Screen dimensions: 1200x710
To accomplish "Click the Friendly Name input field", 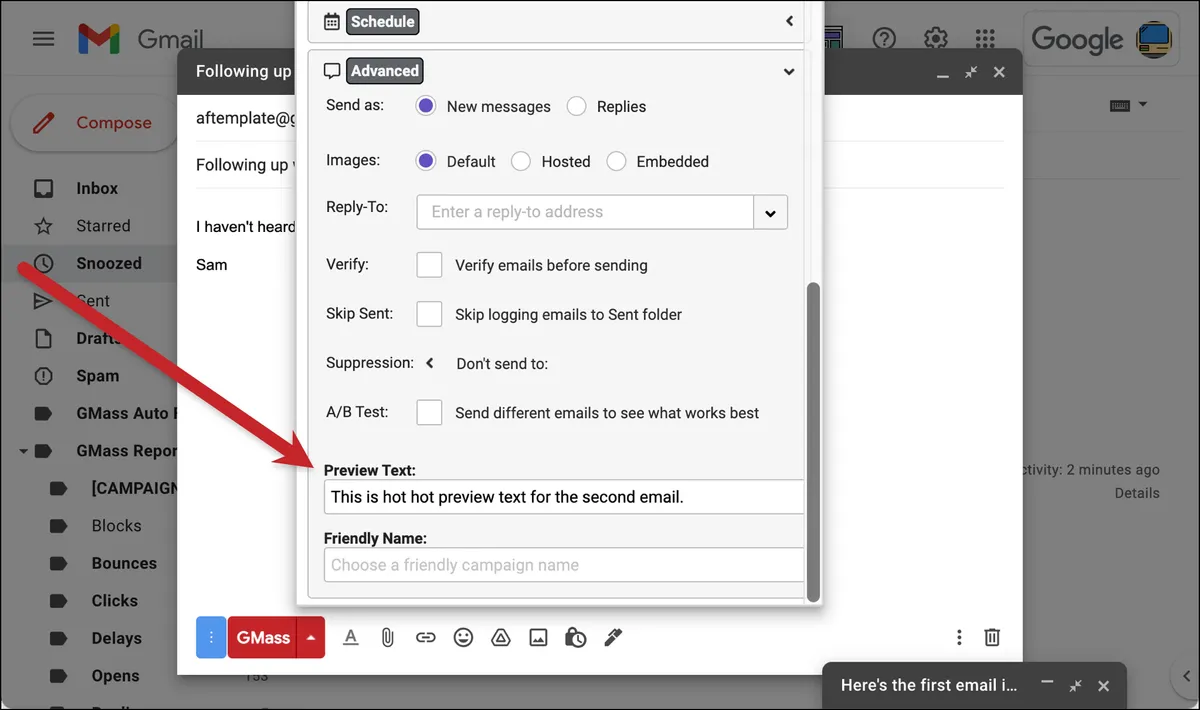I will pos(564,565).
